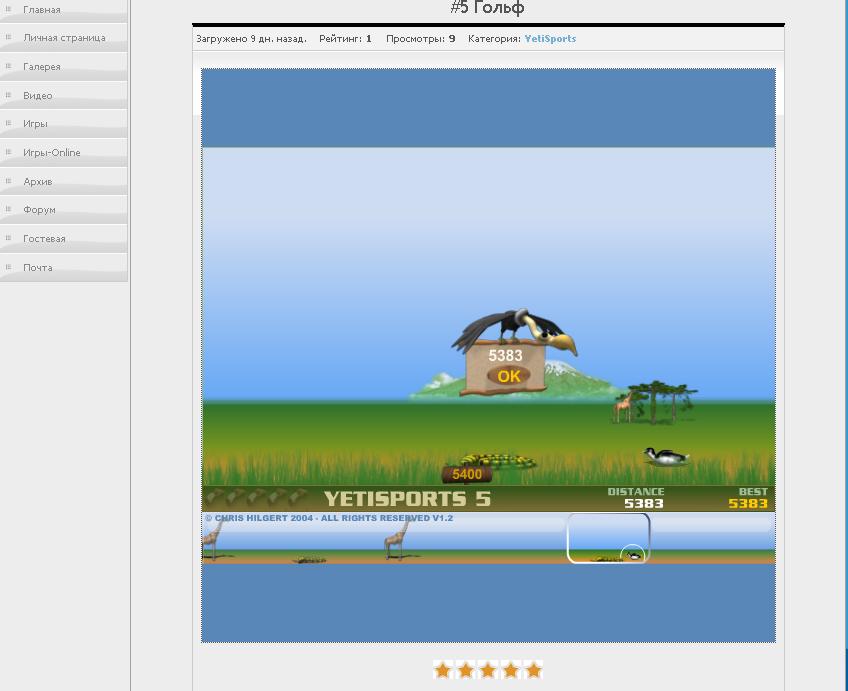Viewport: 848px width, 691px height.
Task: Click the yellow snake in the grass
Action: click(500, 461)
